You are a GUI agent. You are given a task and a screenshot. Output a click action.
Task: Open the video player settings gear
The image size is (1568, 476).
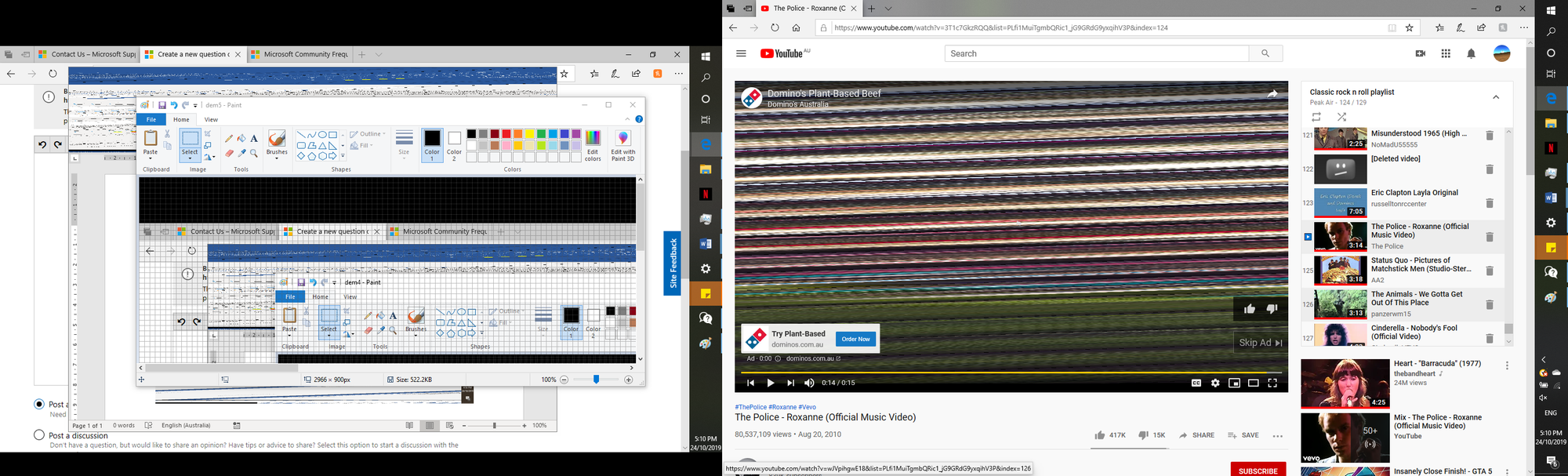pos(1215,383)
